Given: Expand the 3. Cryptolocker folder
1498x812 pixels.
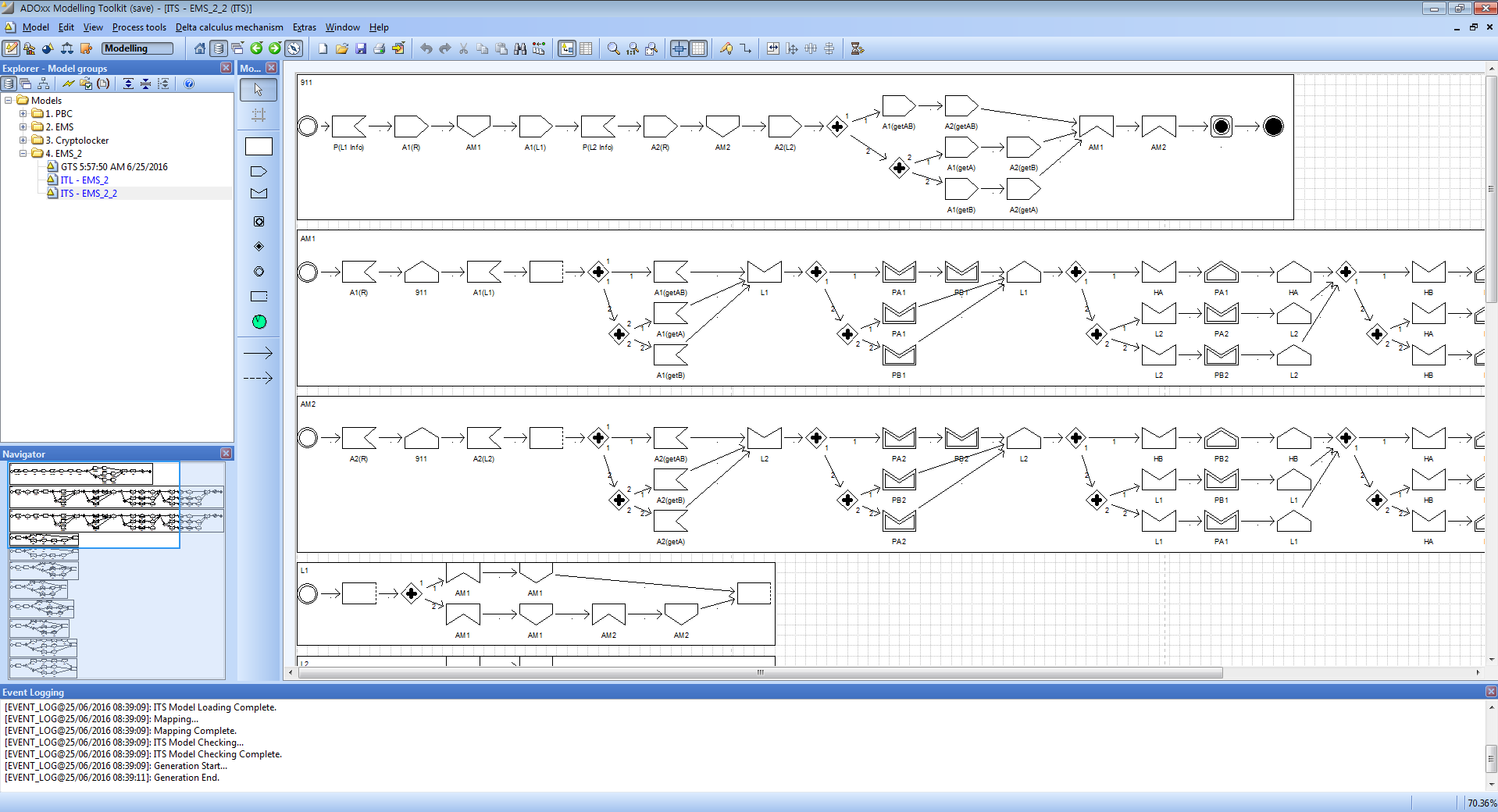Looking at the screenshot, I should (23, 141).
